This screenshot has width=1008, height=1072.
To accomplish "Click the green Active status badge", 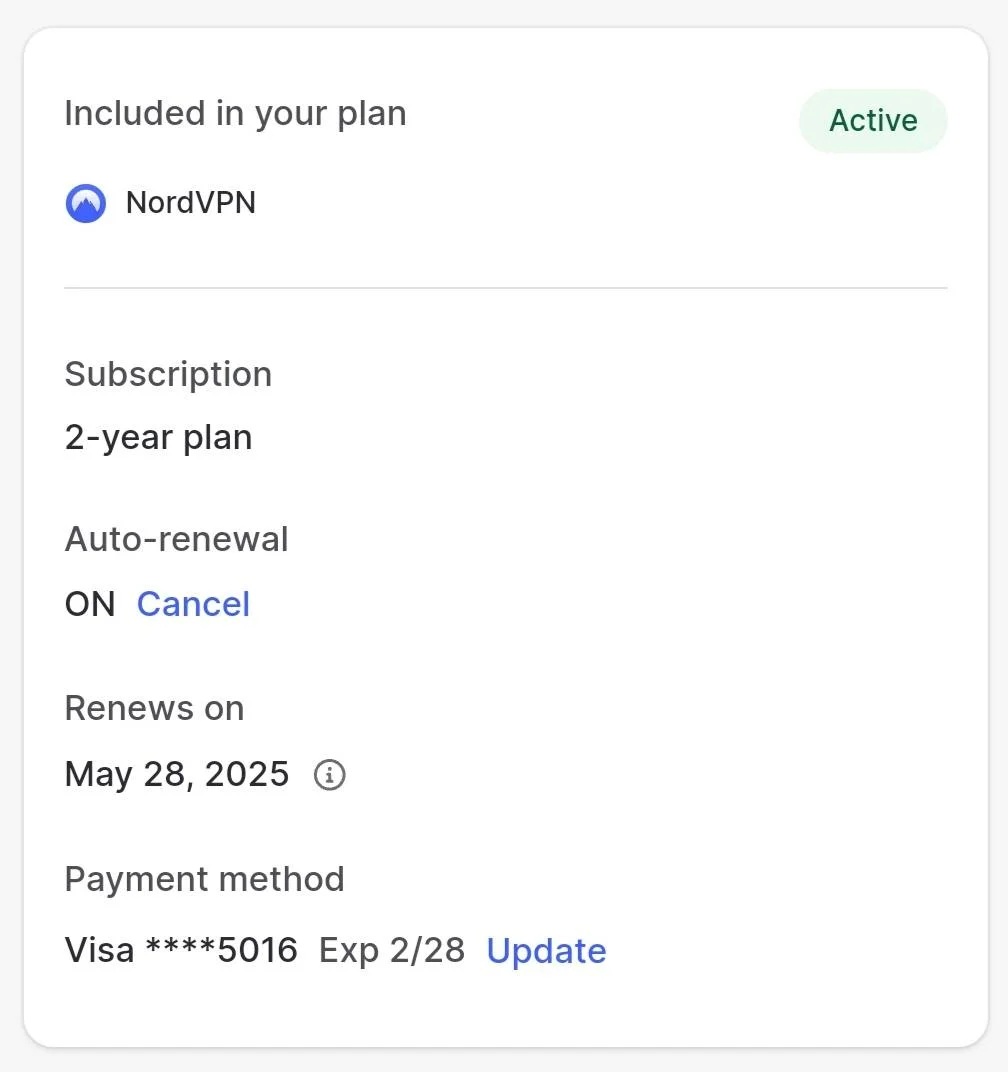I will point(873,120).
